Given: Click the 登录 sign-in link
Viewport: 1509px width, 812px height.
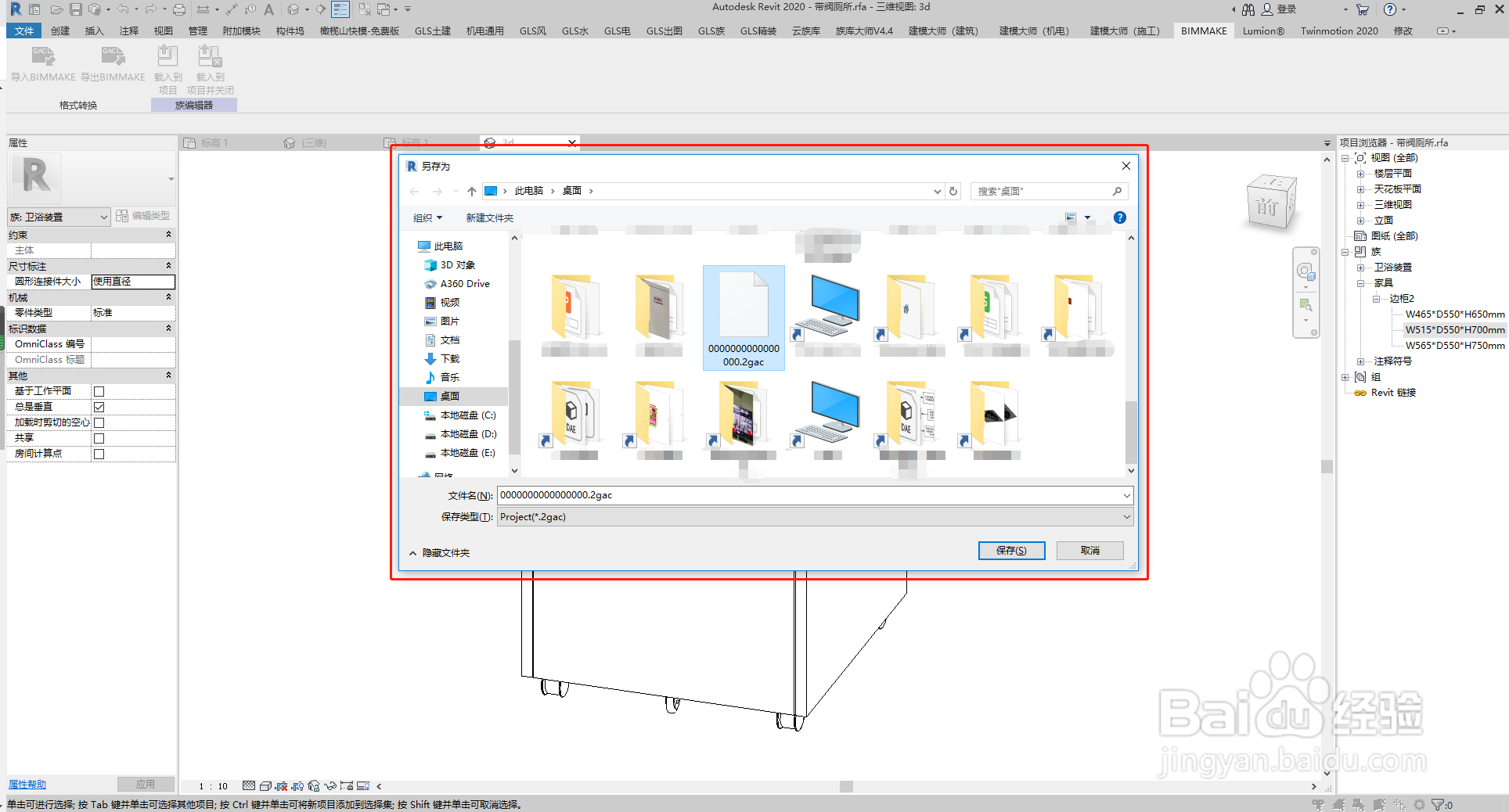Looking at the screenshot, I should [x=1287, y=9].
